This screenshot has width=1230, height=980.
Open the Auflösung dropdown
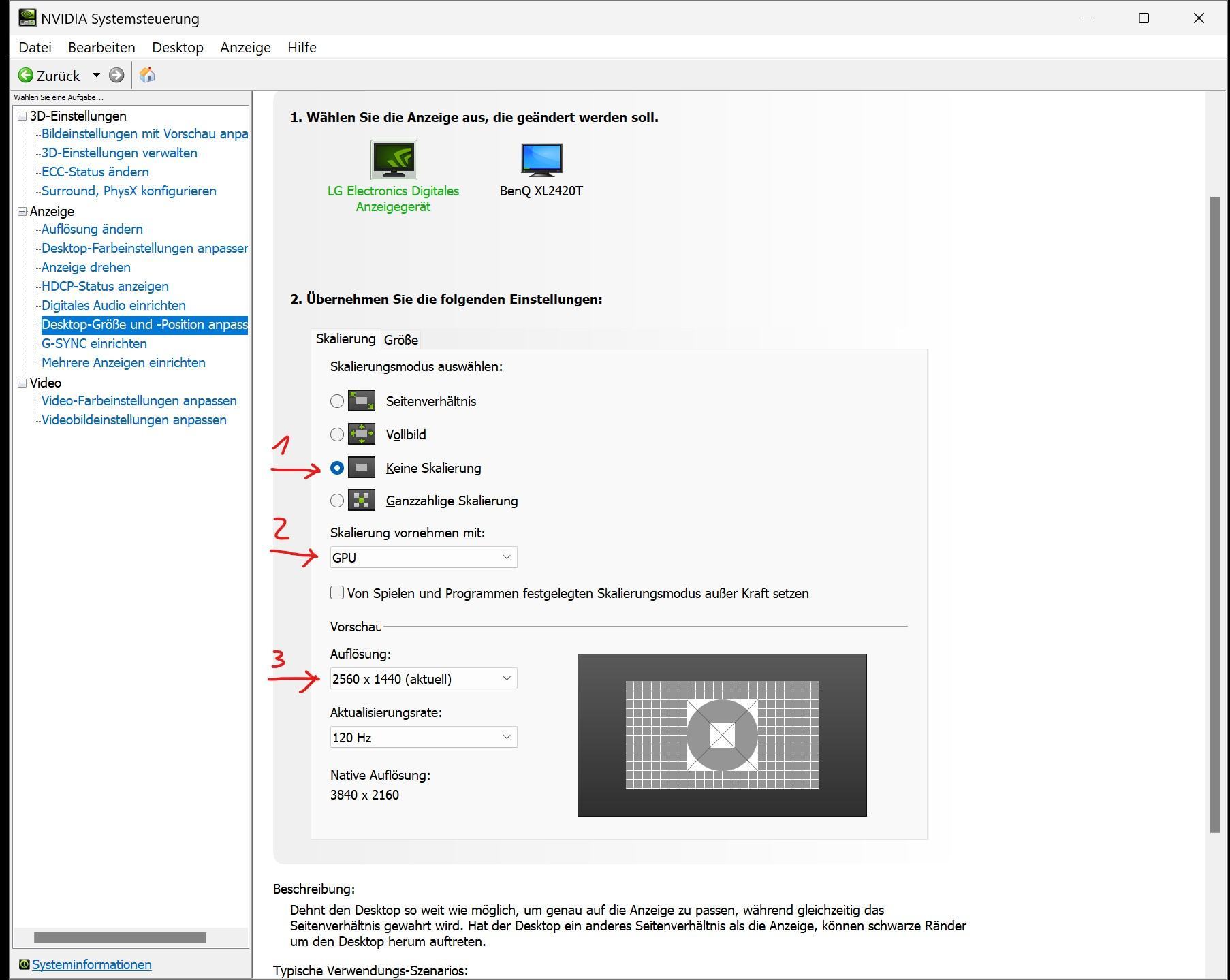pos(424,678)
